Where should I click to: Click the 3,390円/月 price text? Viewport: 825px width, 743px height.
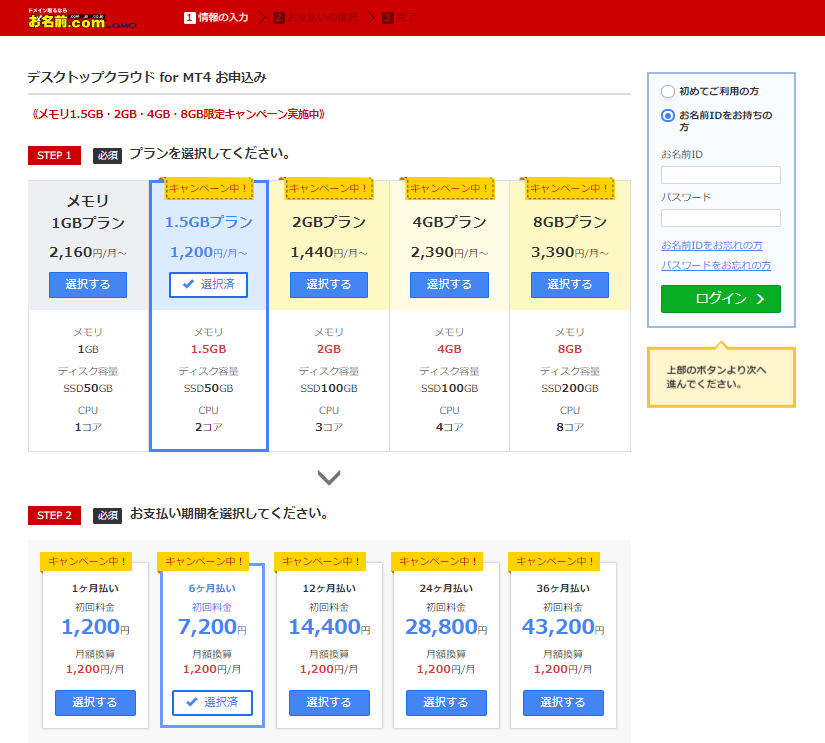[570, 253]
